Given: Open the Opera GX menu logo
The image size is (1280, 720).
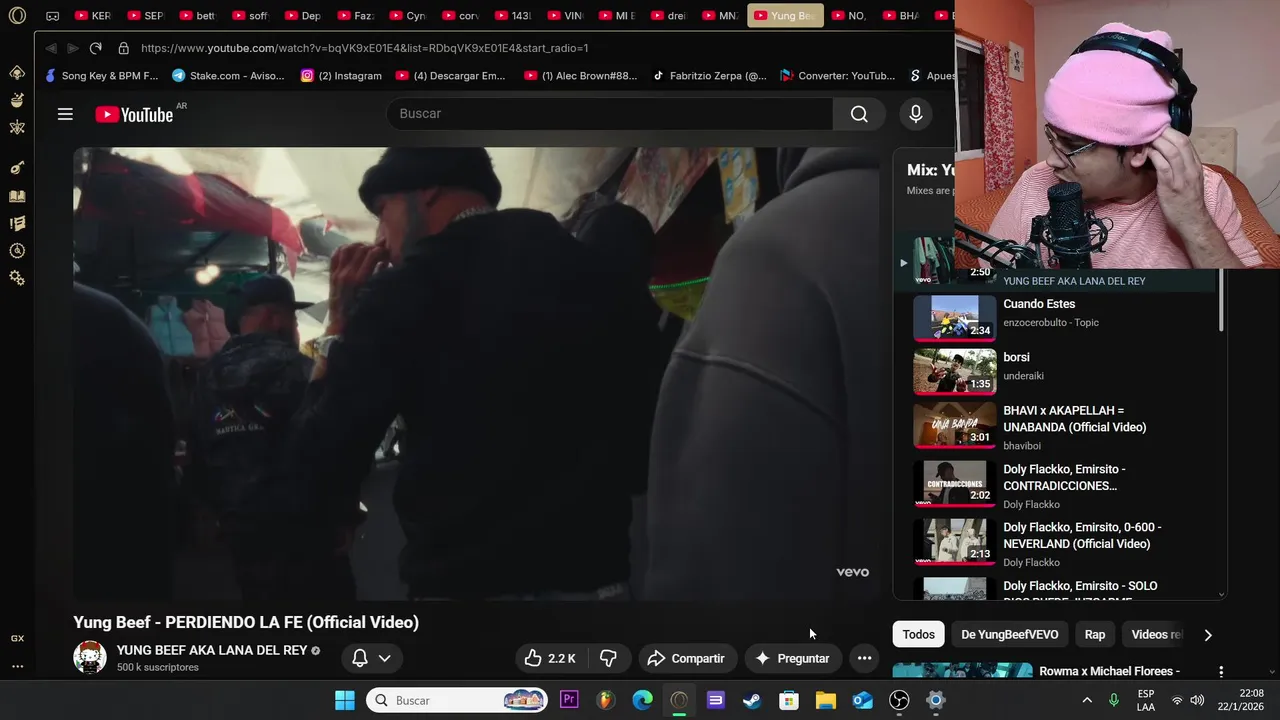Looking at the screenshot, I should pos(17,16).
